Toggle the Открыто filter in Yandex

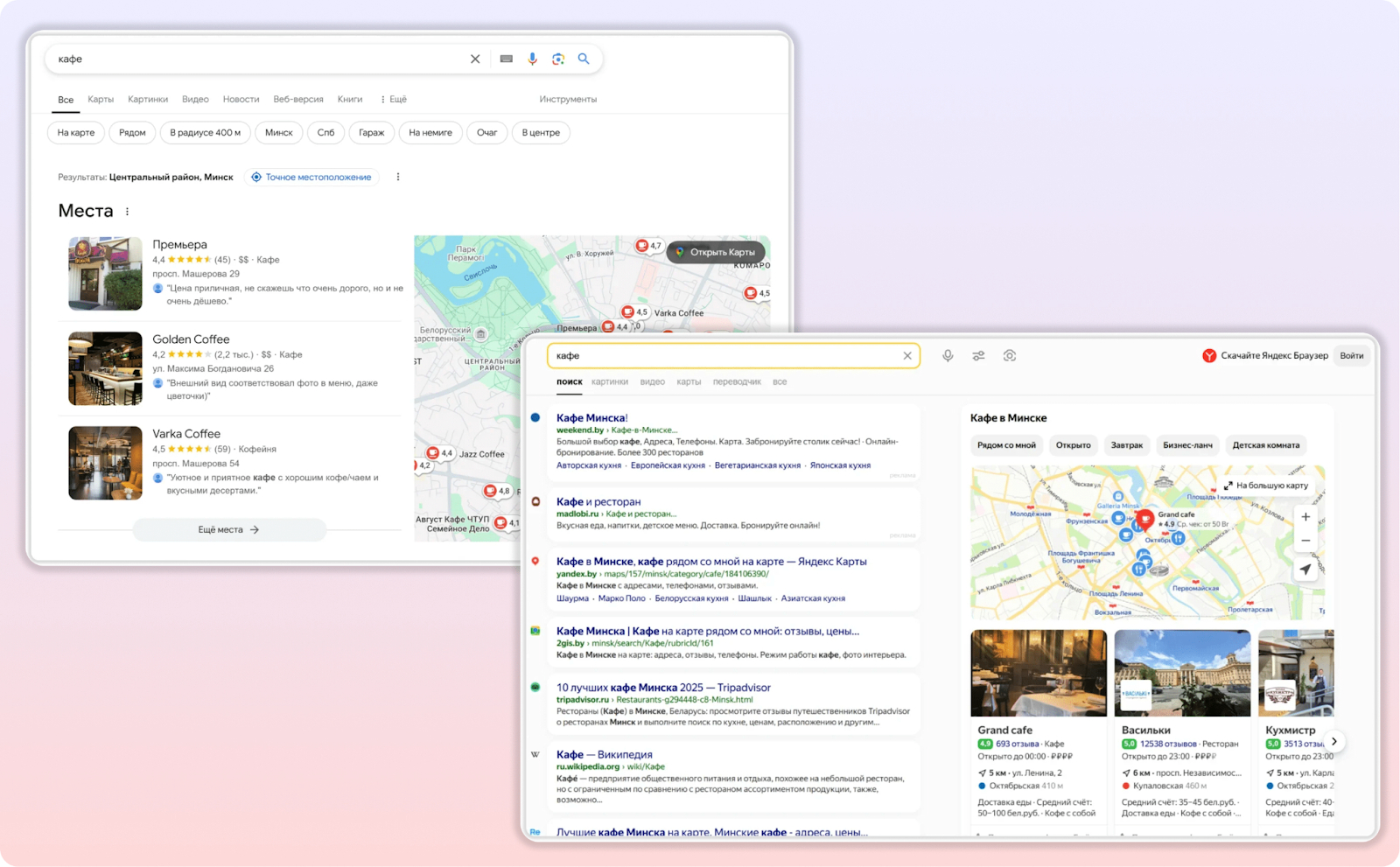[1073, 445]
